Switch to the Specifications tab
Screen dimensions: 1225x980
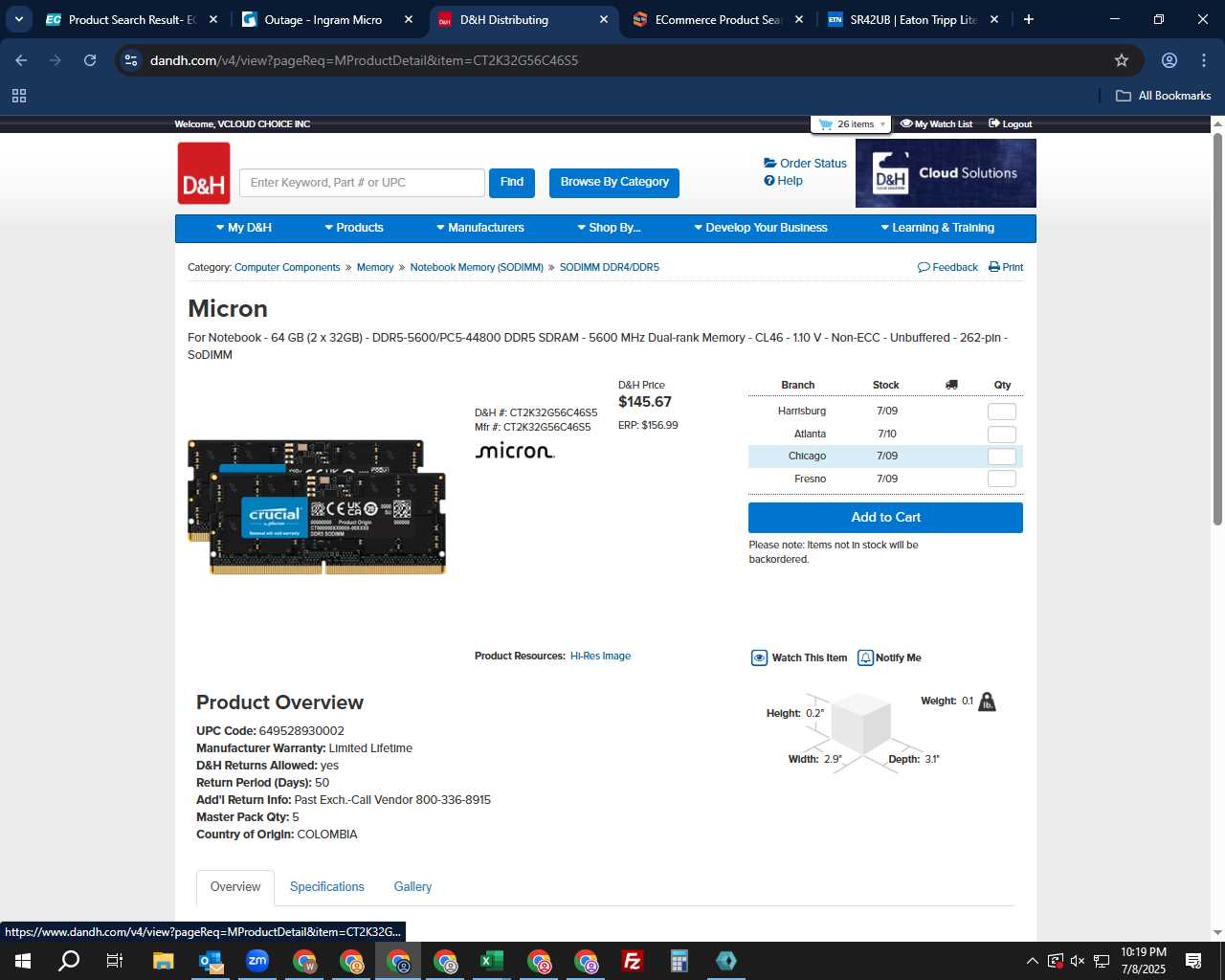pos(327,887)
